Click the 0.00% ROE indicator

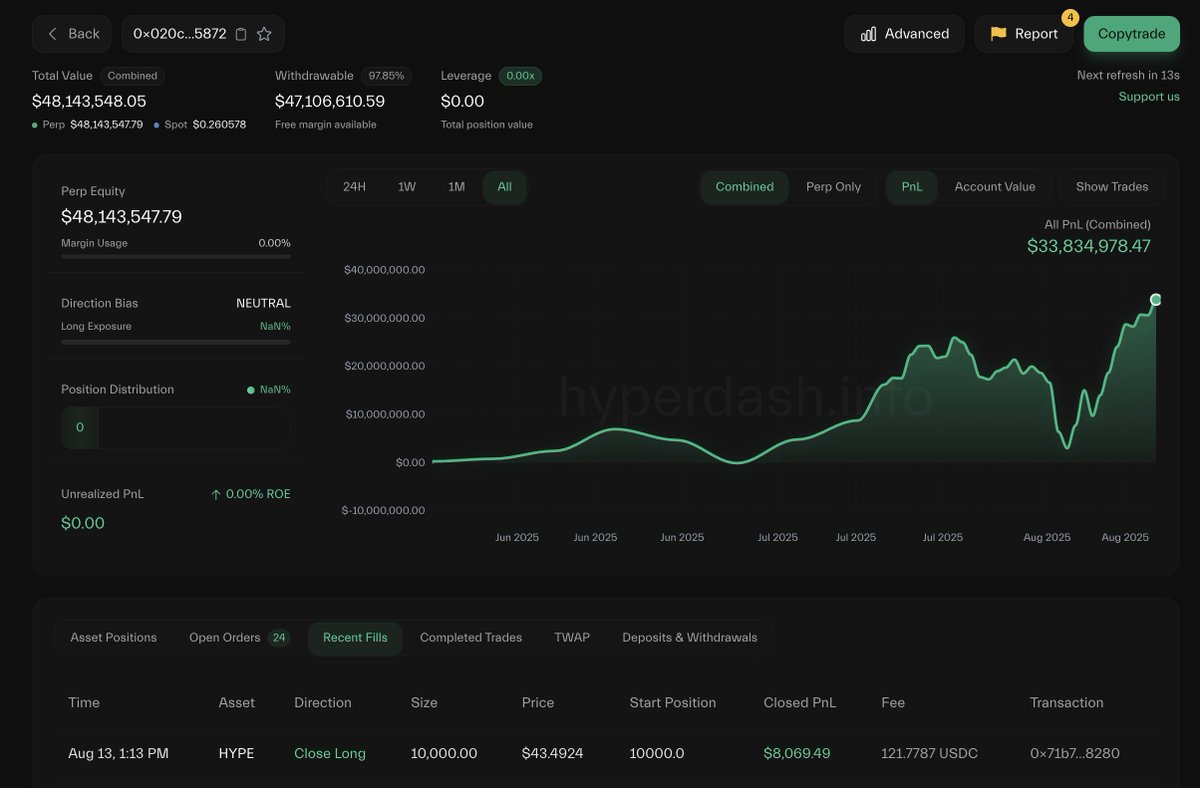click(x=250, y=494)
